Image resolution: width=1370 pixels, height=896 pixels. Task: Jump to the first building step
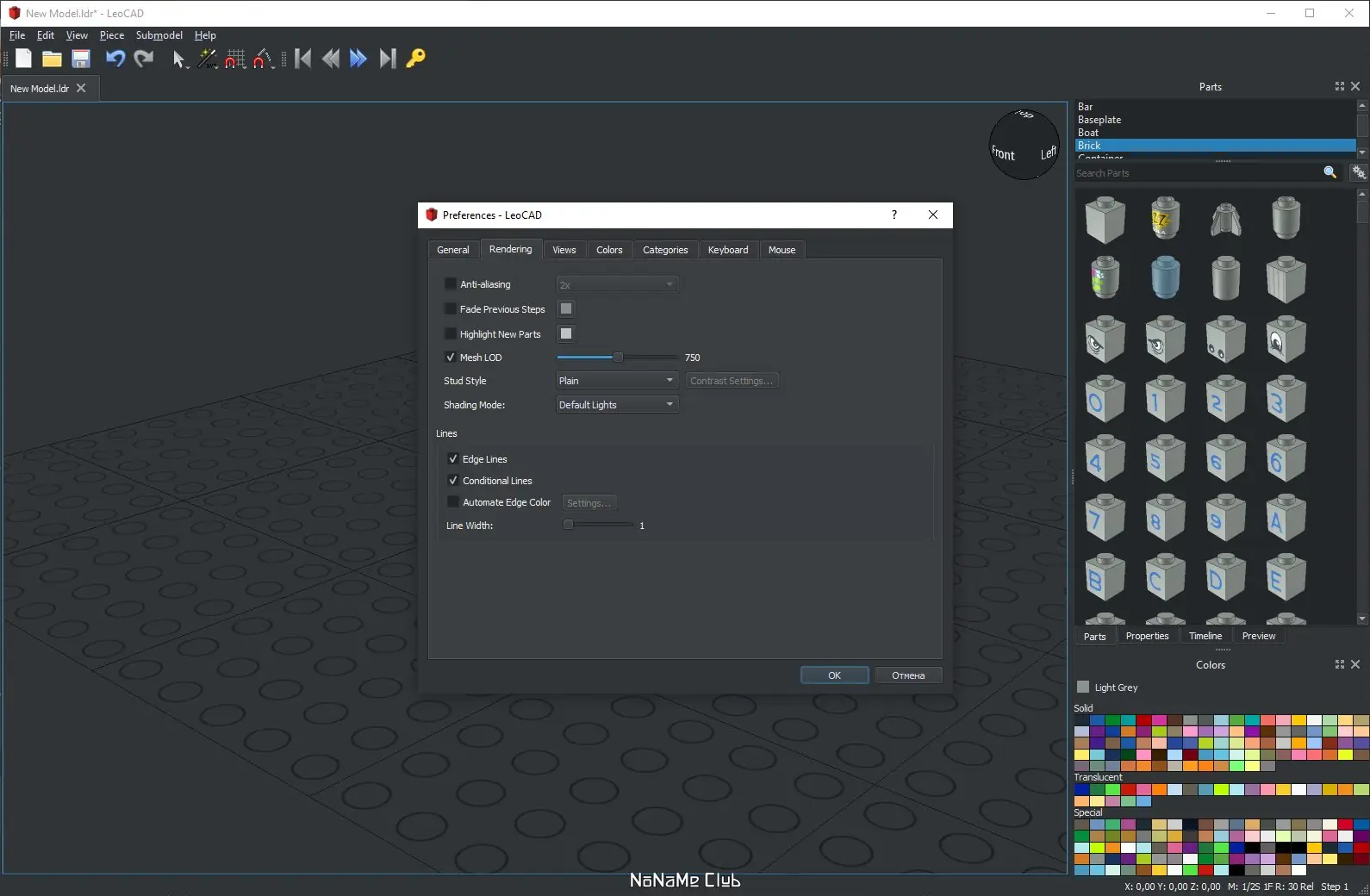click(302, 59)
